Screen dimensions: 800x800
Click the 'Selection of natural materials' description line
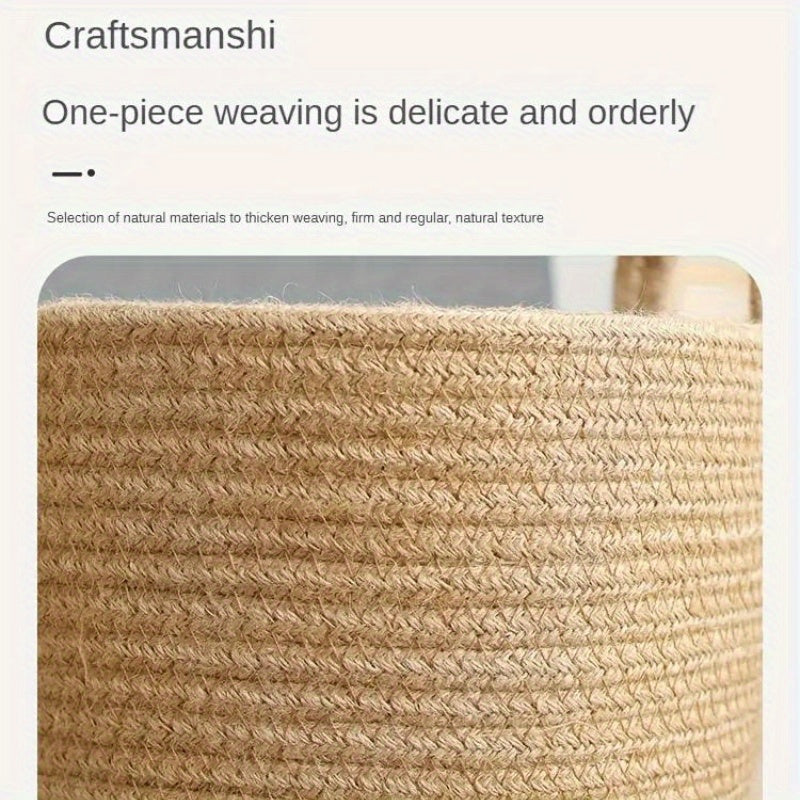click(x=295, y=218)
